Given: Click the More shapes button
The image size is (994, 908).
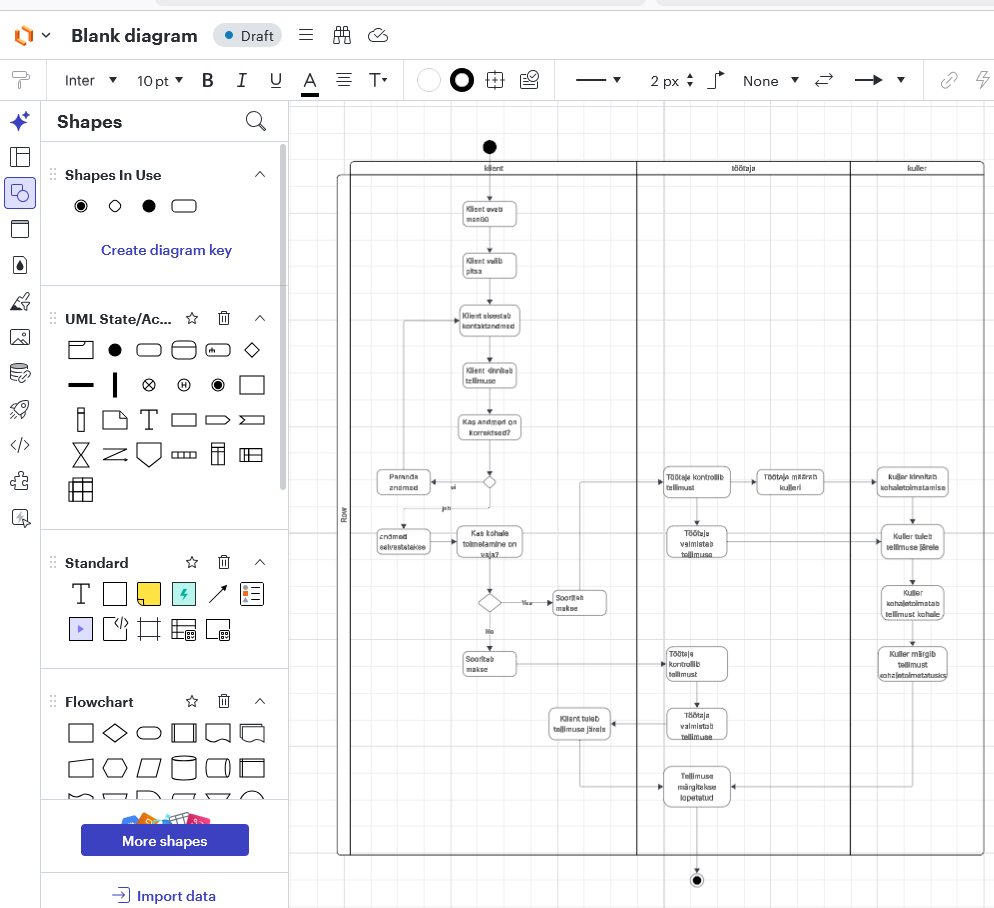Looking at the screenshot, I should click(164, 840).
